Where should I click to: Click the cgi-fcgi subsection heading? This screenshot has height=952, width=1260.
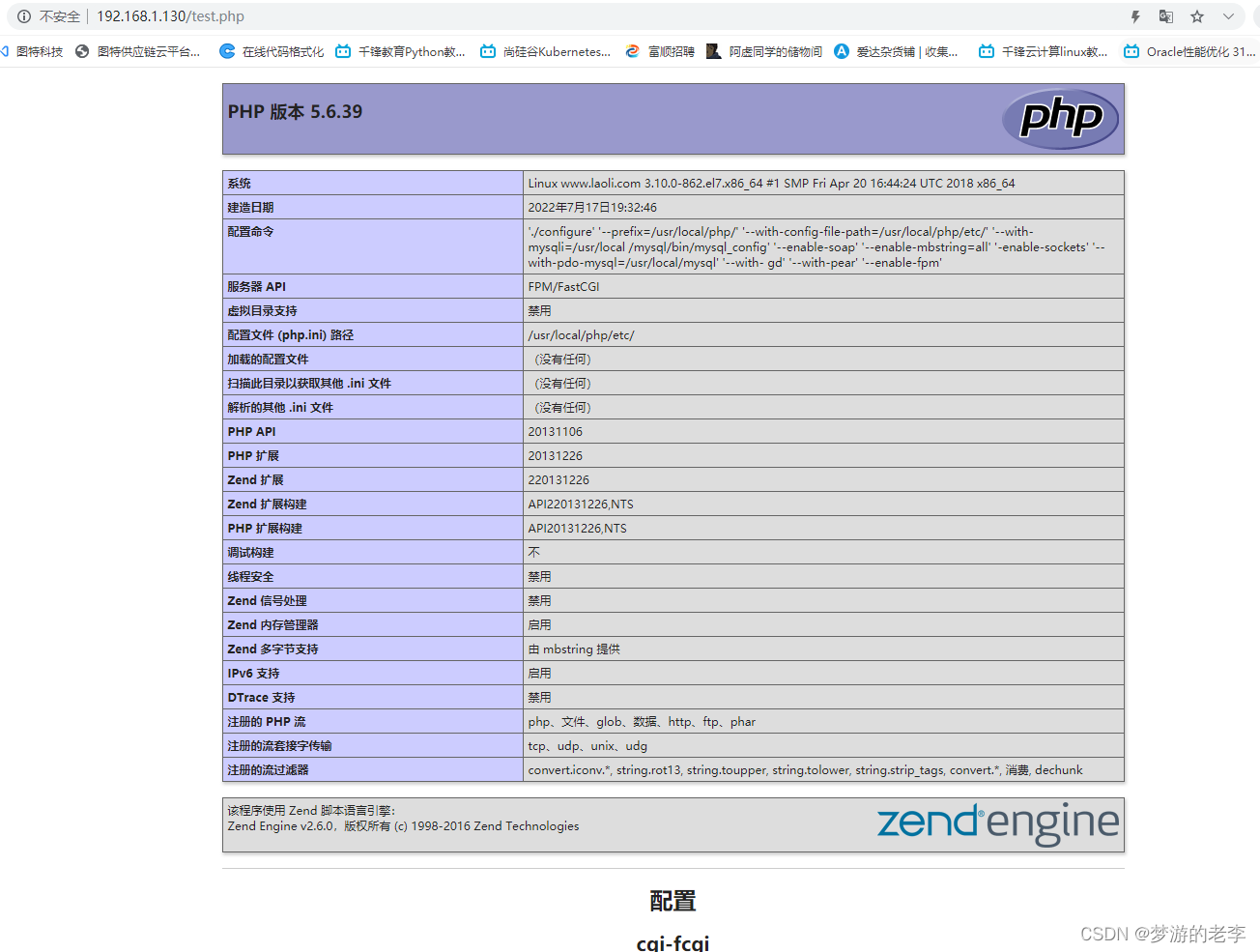click(673, 942)
